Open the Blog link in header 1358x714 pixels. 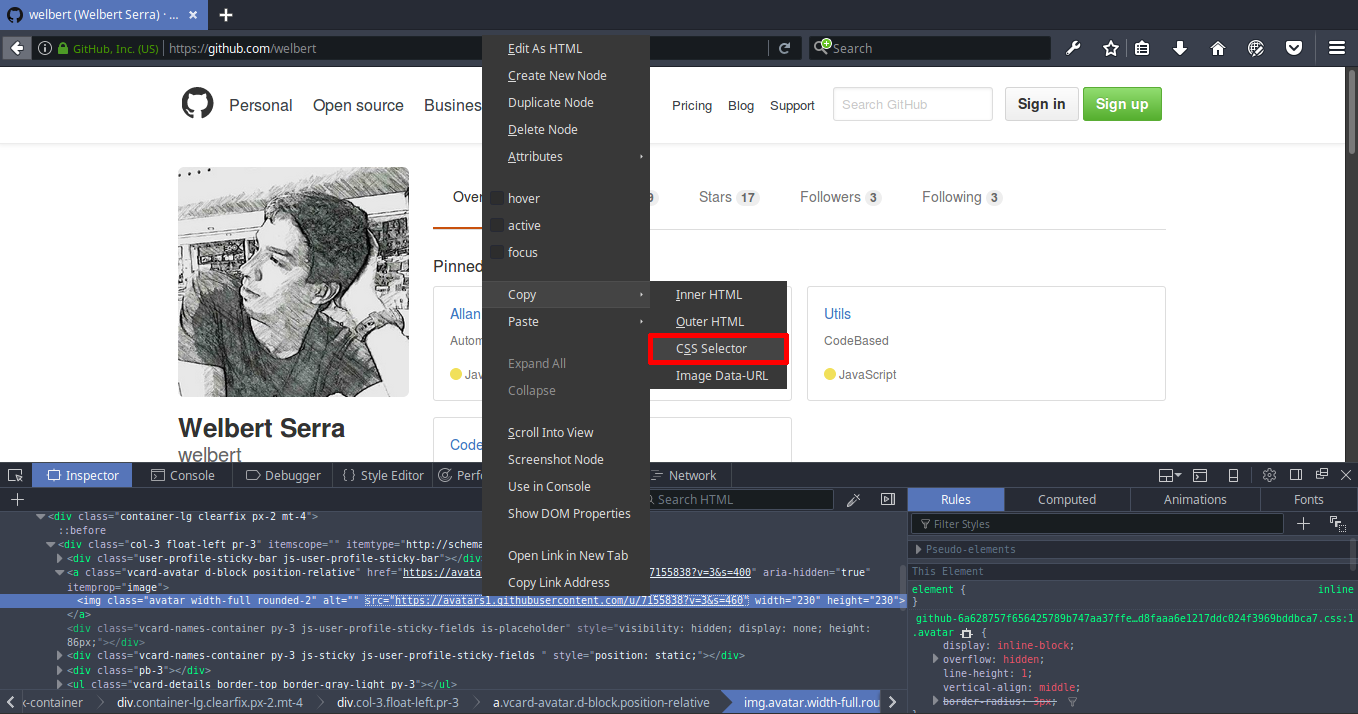point(741,105)
